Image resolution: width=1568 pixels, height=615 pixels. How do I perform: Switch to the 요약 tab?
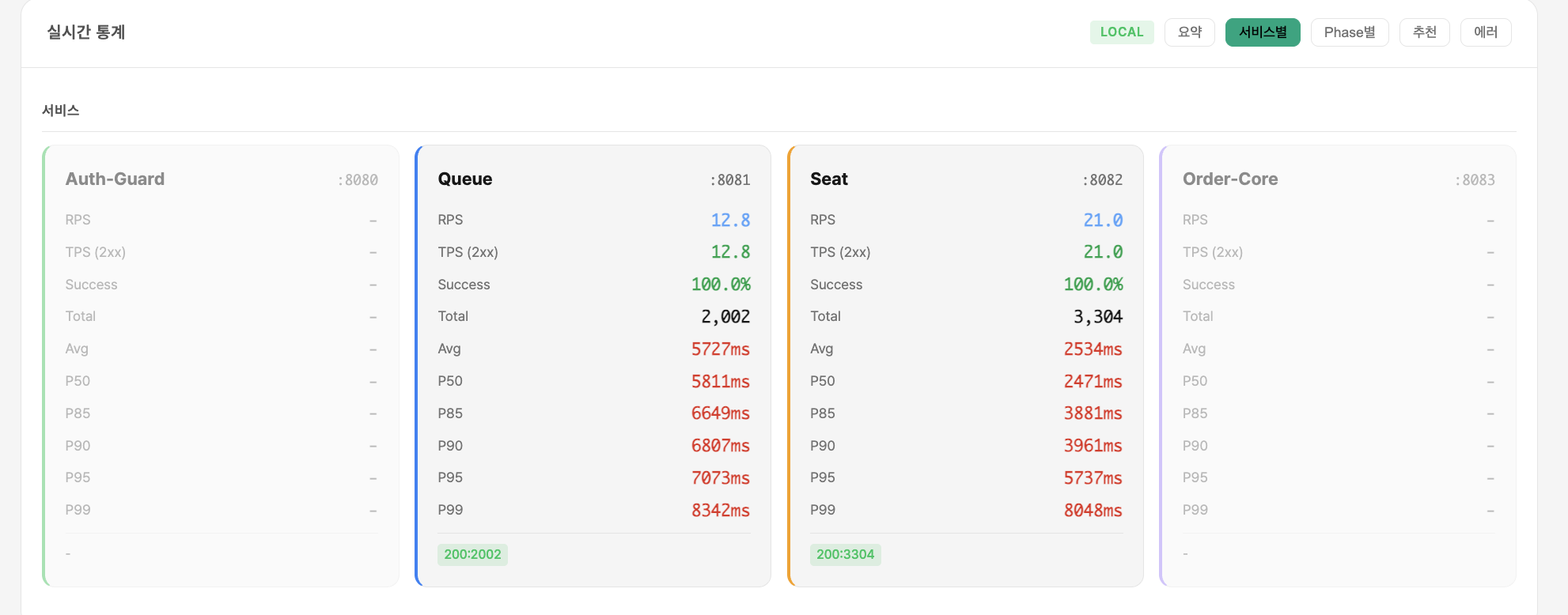tap(1189, 32)
